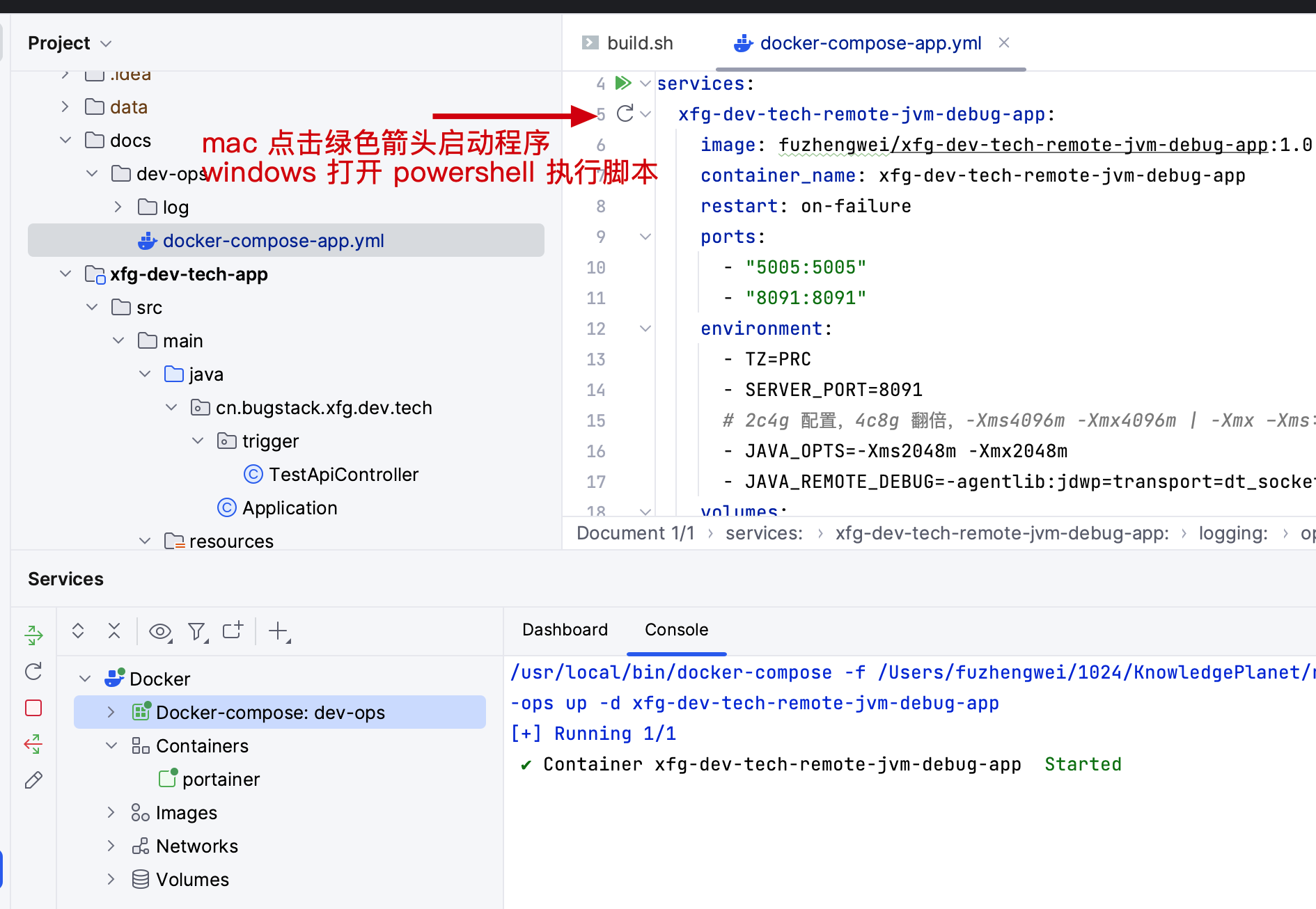Click the Services collapse all icon
1316x909 pixels.
point(114,631)
